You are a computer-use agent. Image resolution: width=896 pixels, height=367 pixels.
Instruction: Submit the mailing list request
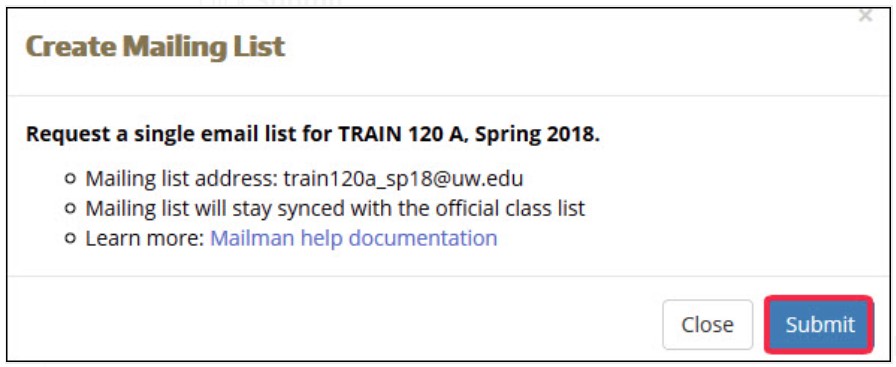click(819, 324)
